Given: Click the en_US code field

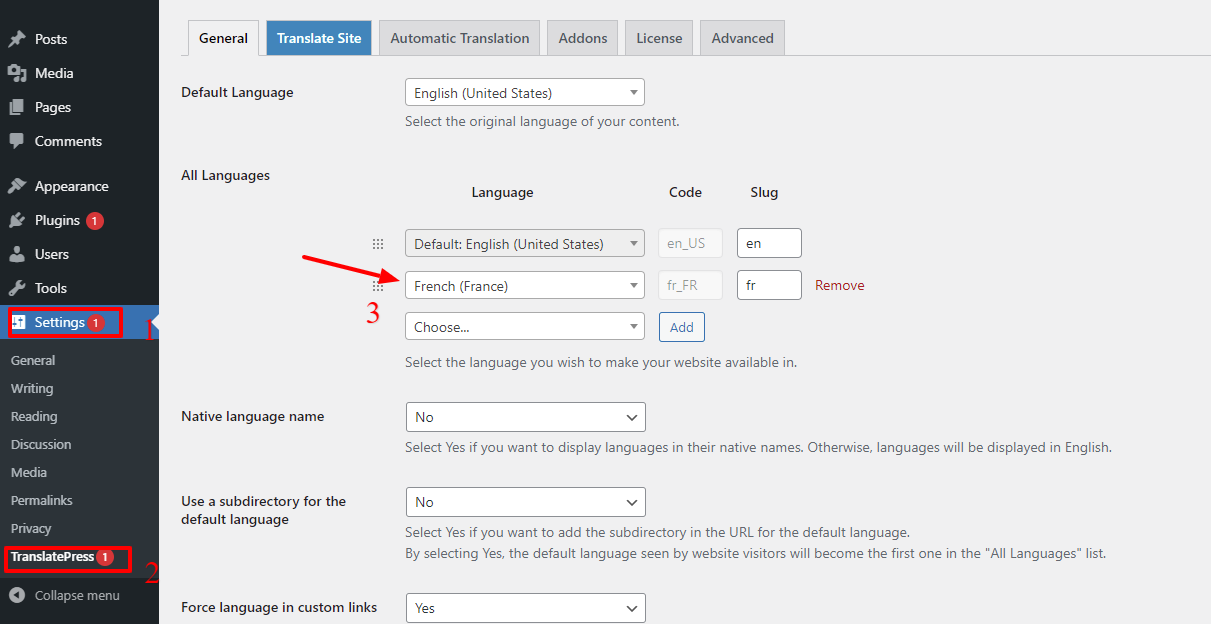Looking at the screenshot, I should tap(691, 244).
